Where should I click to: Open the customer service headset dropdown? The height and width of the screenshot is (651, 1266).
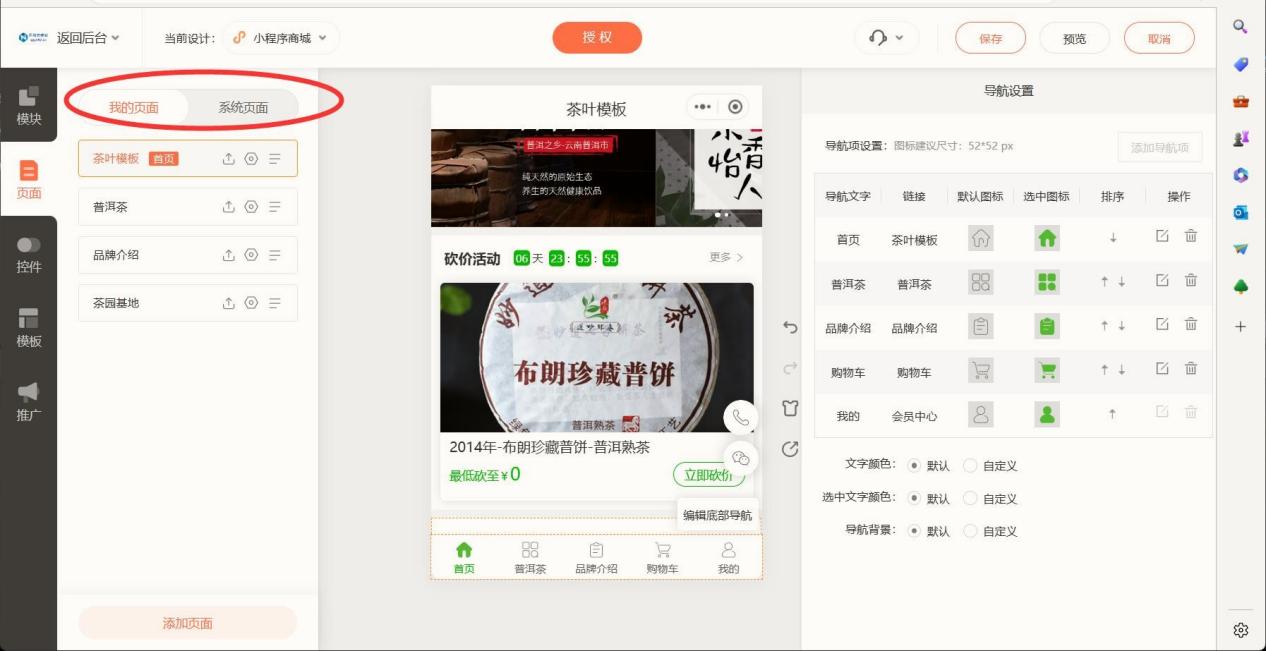[885, 38]
